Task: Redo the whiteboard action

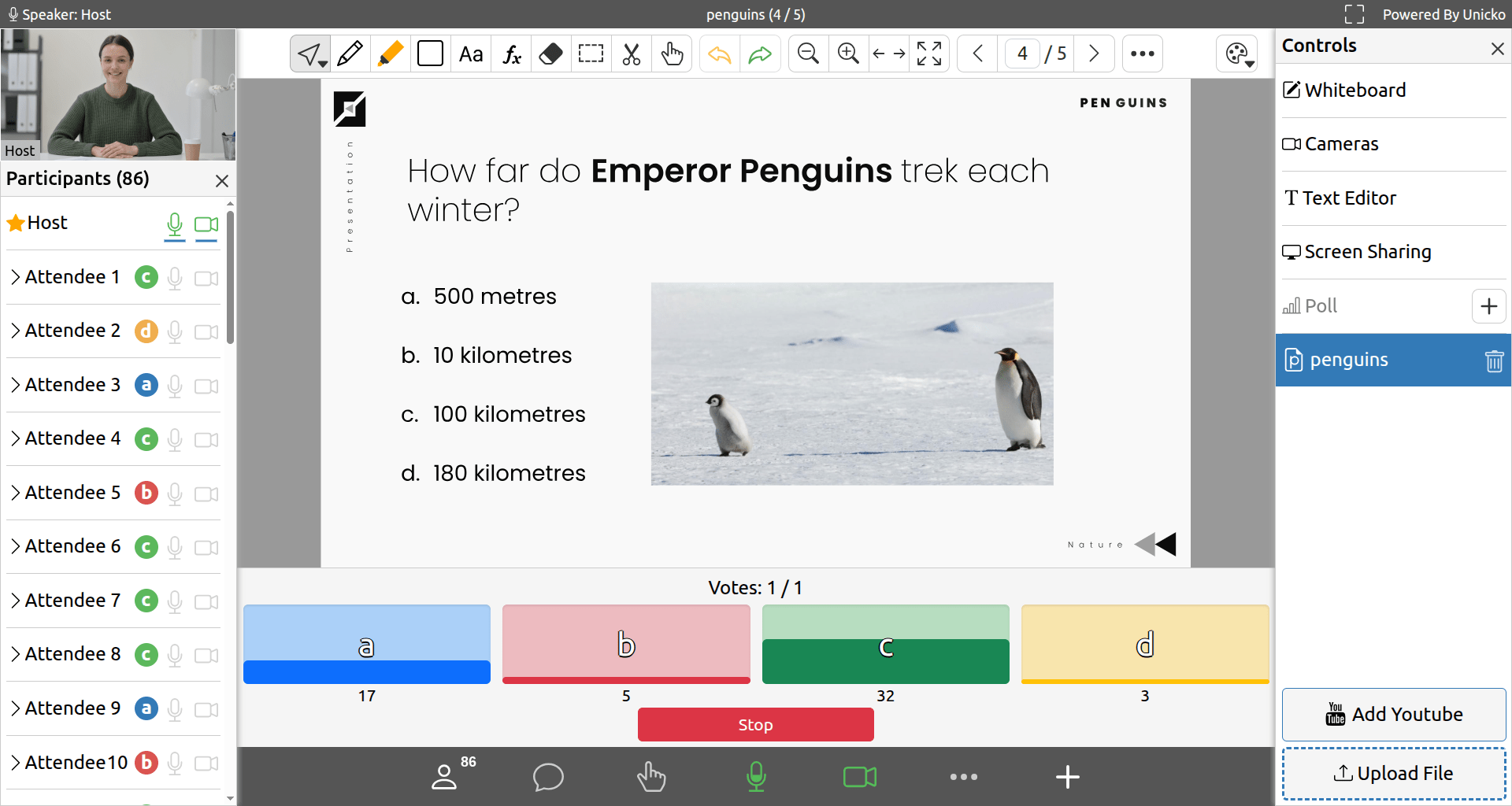Action: click(x=760, y=54)
